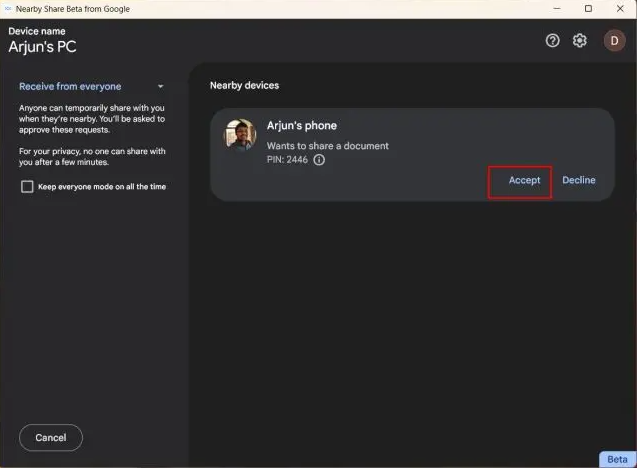Expand the Receive from everyone dropdown arrow
The width and height of the screenshot is (638, 468).
pyautogui.click(x=160, y=86)
